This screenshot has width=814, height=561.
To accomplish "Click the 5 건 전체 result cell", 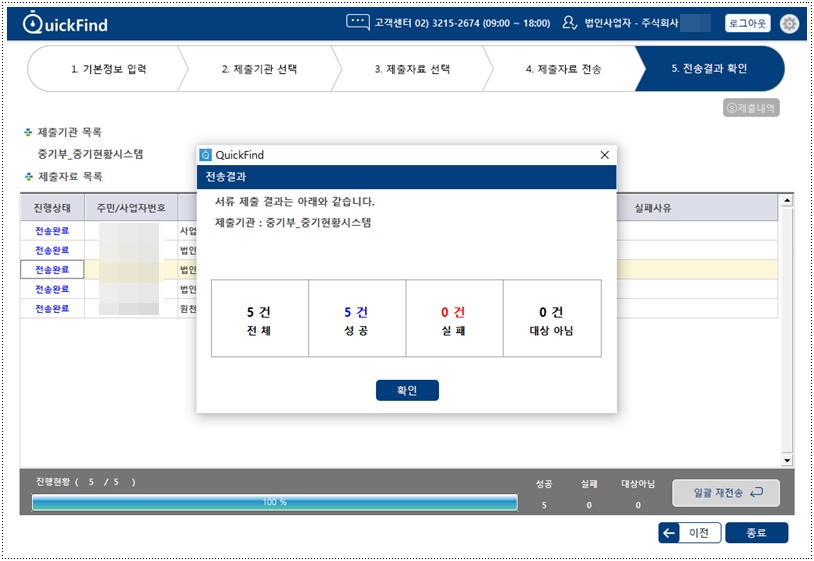I will tap(260, 318).
